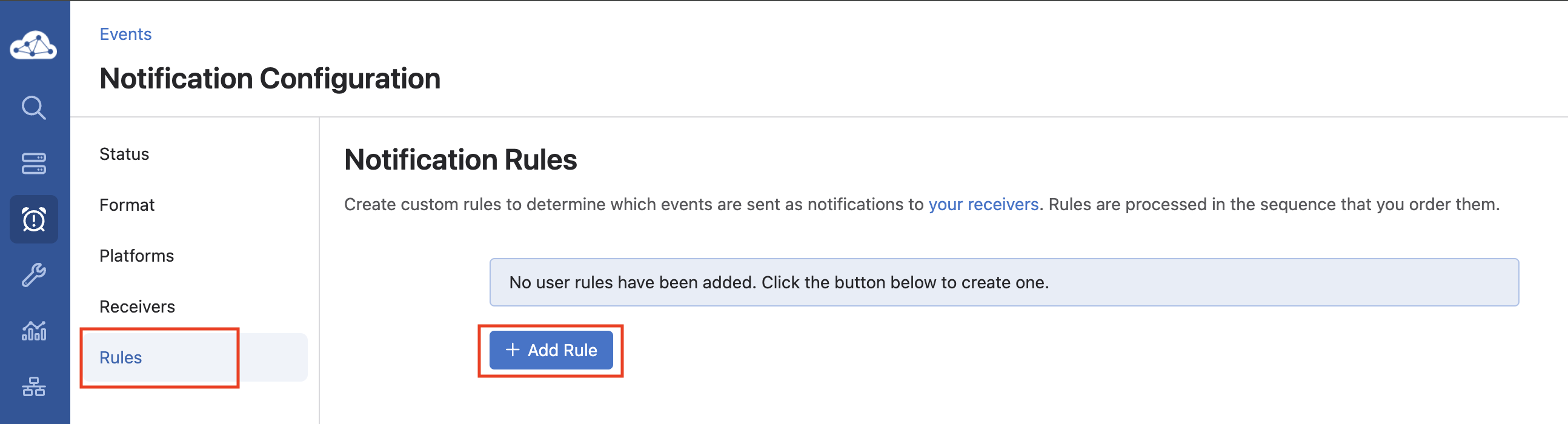
Task: Click the Notification Rules heading
Action: point(460,160)
